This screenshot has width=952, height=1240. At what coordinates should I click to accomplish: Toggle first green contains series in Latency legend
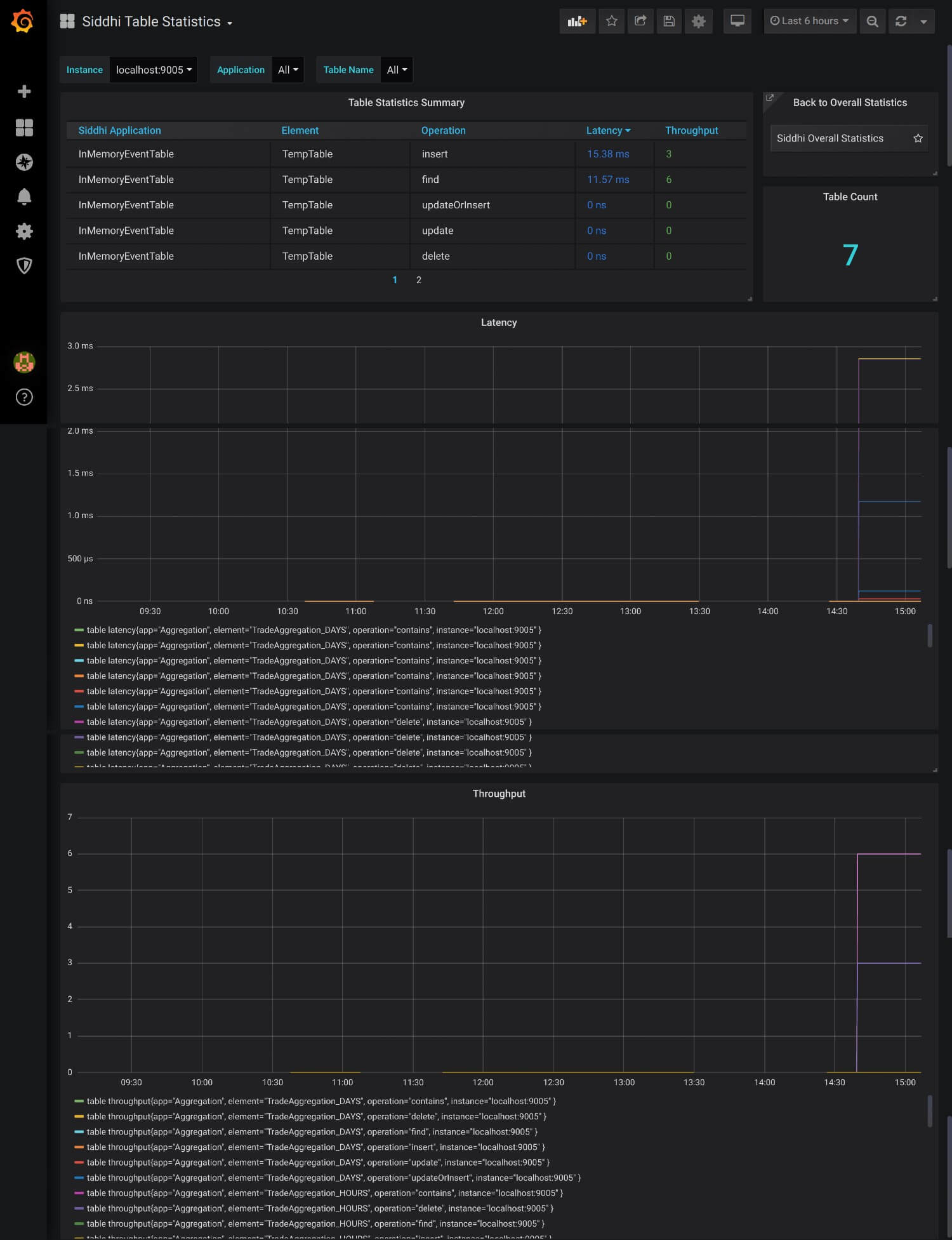pos(314,630)
